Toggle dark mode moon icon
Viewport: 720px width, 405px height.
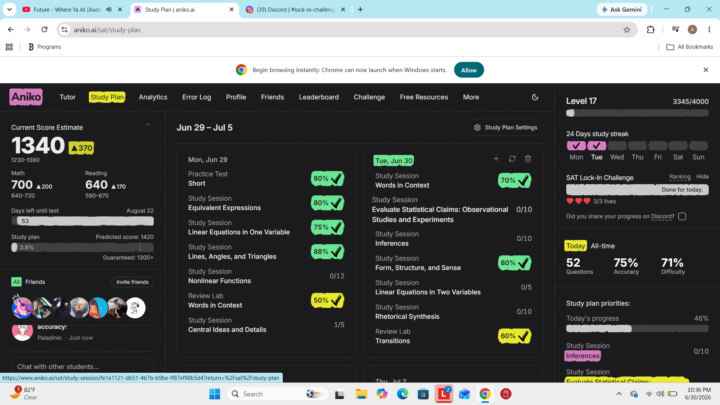[x=535, y=97]
